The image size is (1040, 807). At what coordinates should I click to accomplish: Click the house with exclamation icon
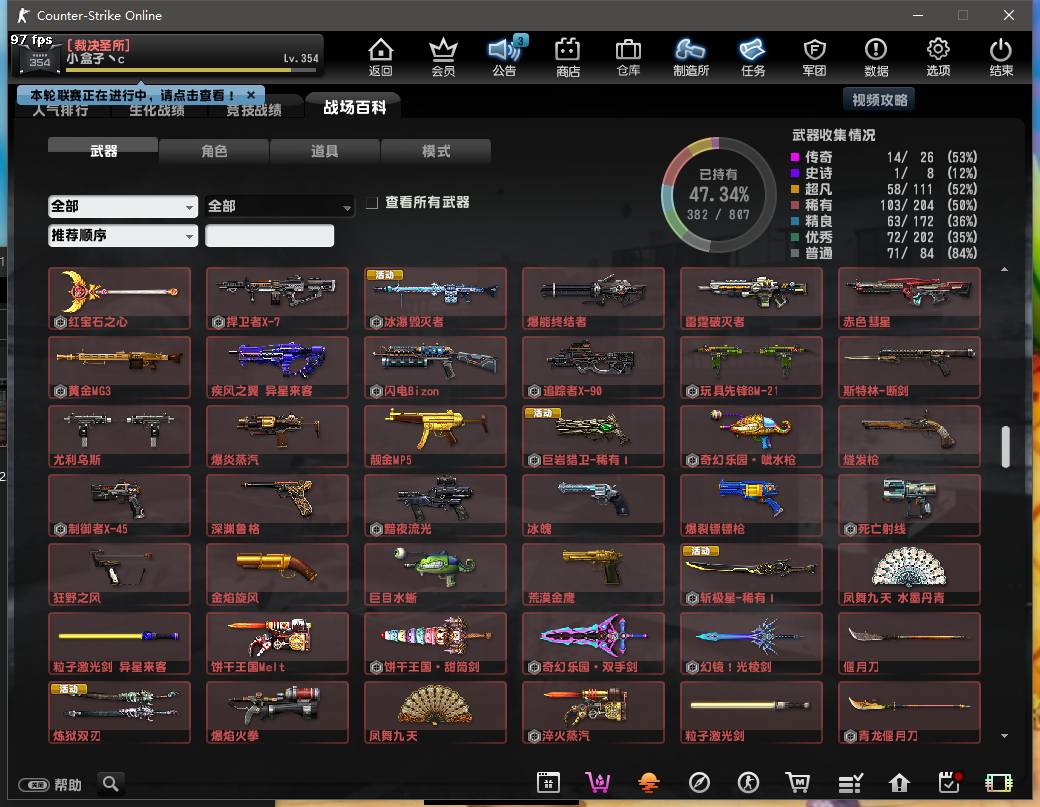(x=899, y=783)
